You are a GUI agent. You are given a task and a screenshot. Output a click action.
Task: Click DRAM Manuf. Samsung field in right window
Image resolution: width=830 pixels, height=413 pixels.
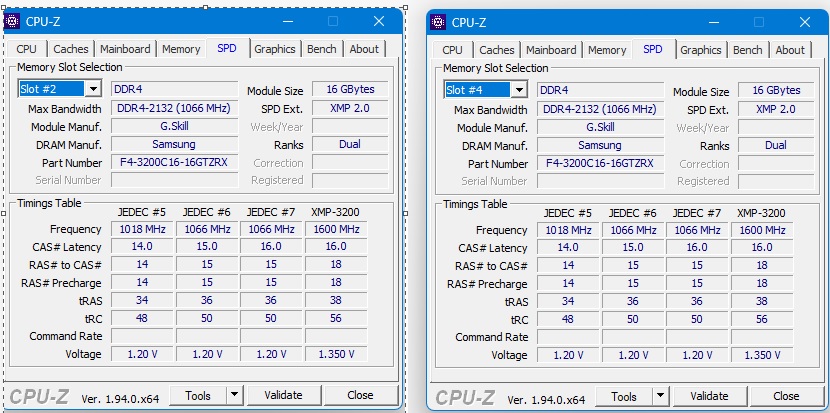pyautogui.click(x=600, y=145)
